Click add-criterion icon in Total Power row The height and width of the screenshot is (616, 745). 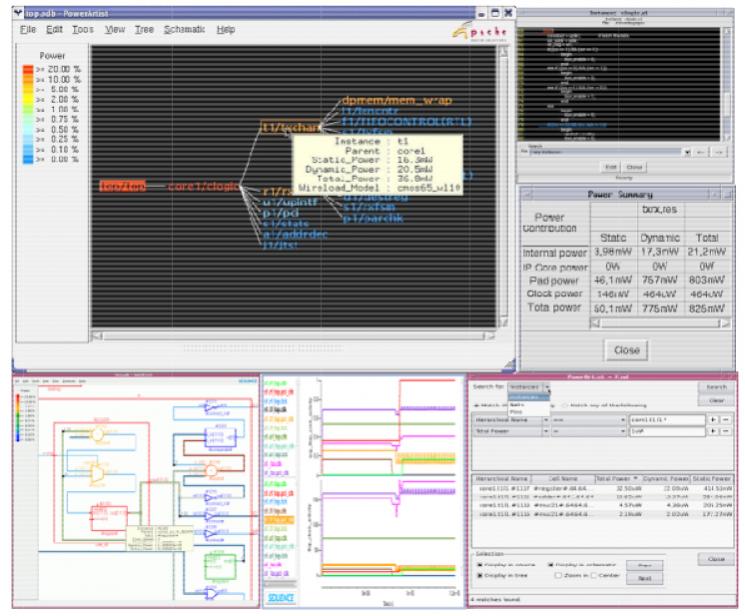713,431
